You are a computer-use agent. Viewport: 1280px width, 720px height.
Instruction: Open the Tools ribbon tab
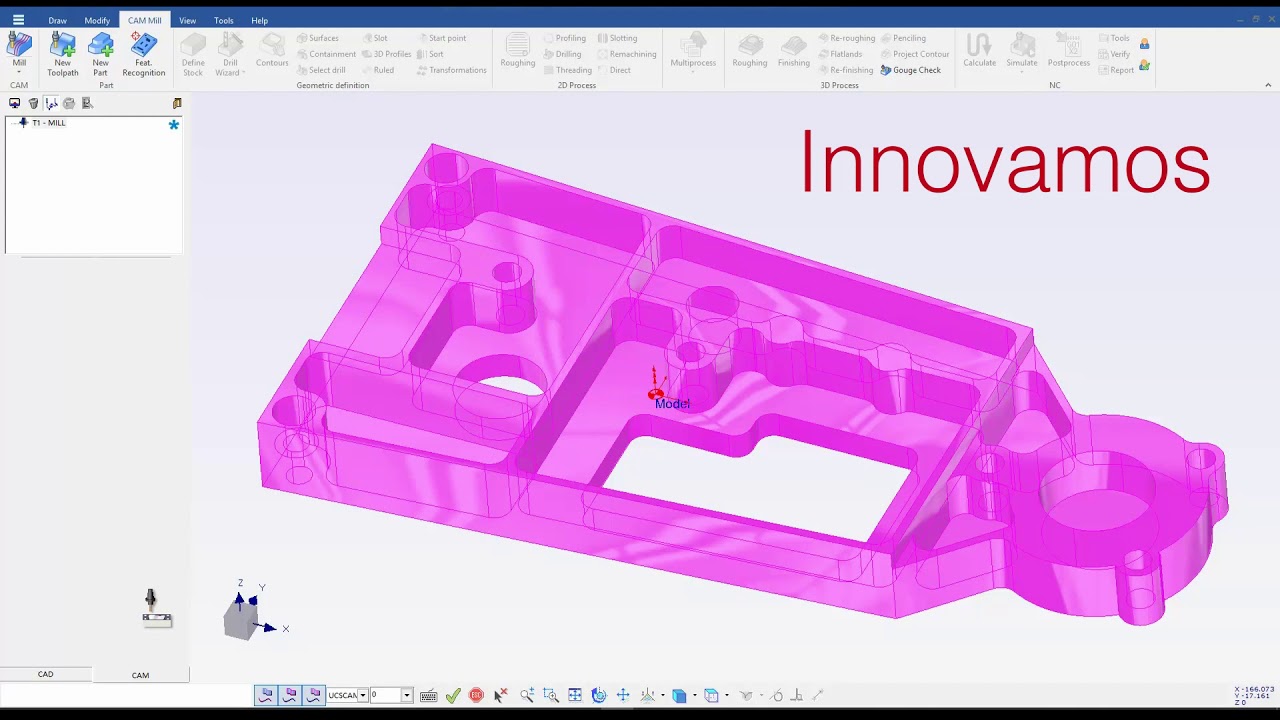point(224,20)
